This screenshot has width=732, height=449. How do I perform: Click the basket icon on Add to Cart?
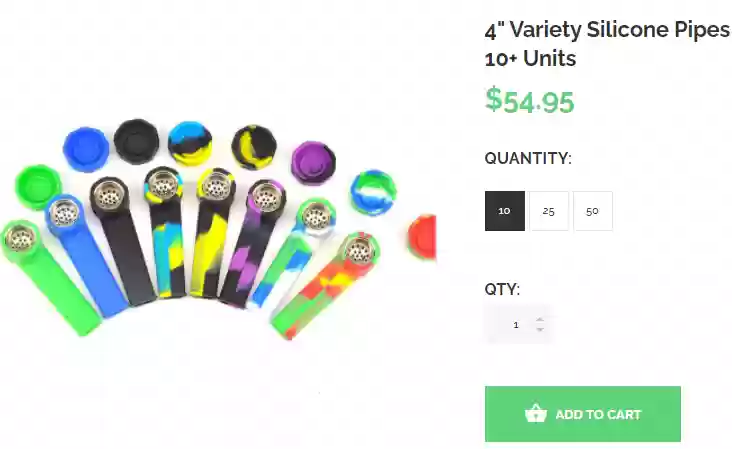[x=535, y=413]
